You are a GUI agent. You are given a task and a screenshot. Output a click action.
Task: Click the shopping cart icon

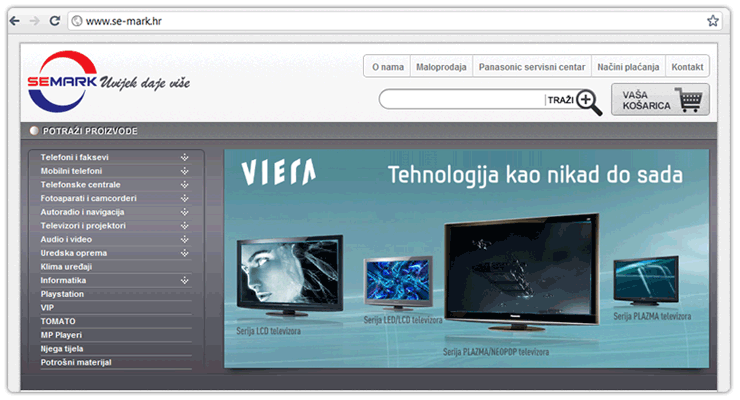[689, 100]
